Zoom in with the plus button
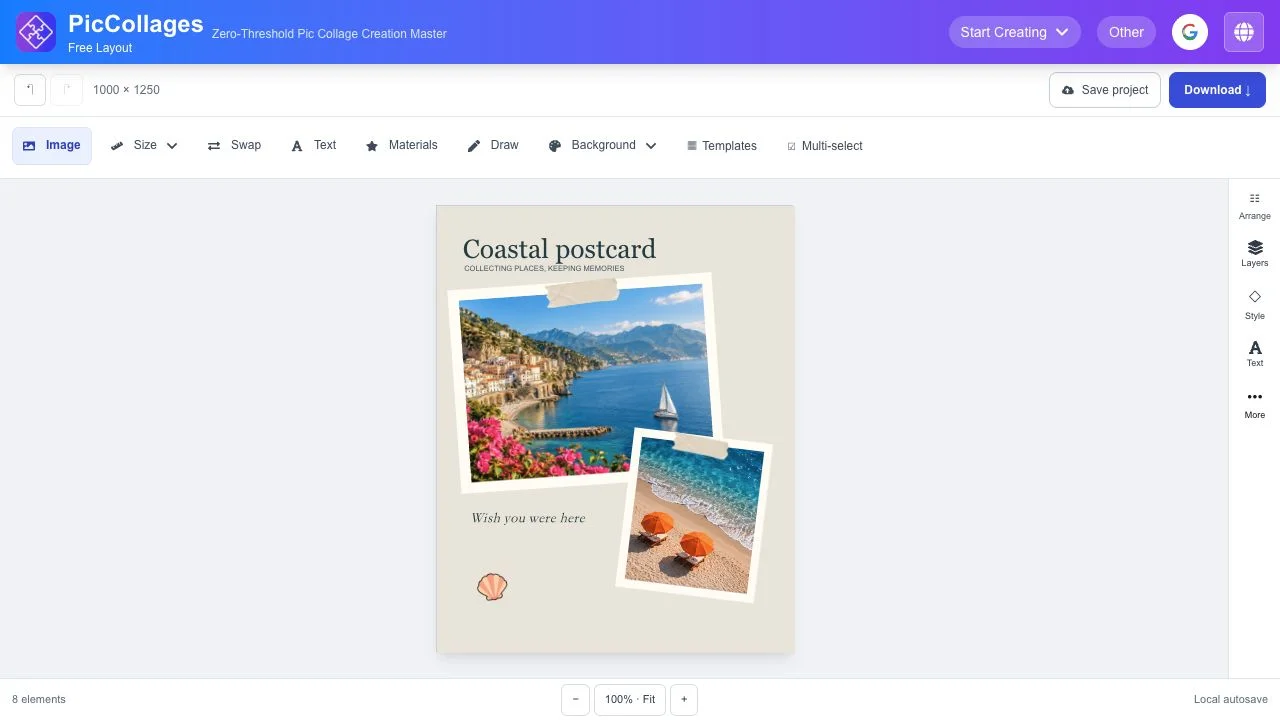 coord(684,700)
